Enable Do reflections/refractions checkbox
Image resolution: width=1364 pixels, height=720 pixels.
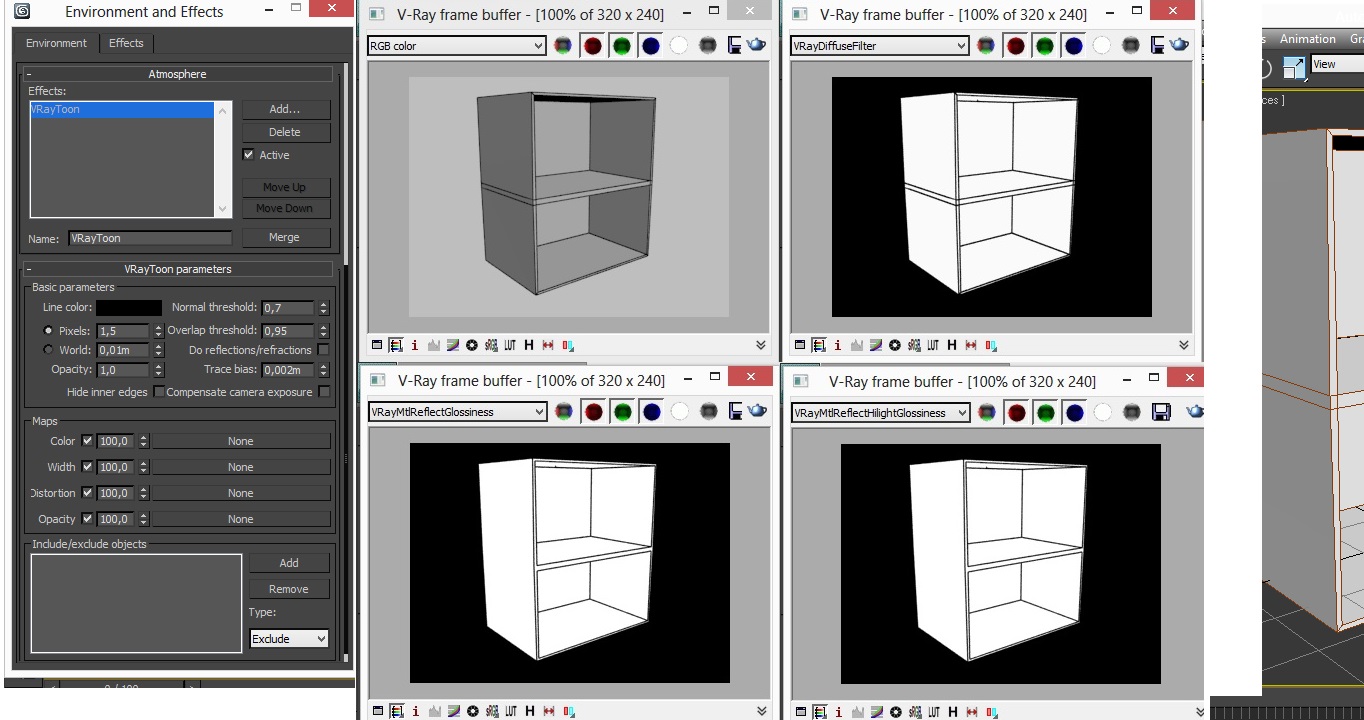pos(324,350)
